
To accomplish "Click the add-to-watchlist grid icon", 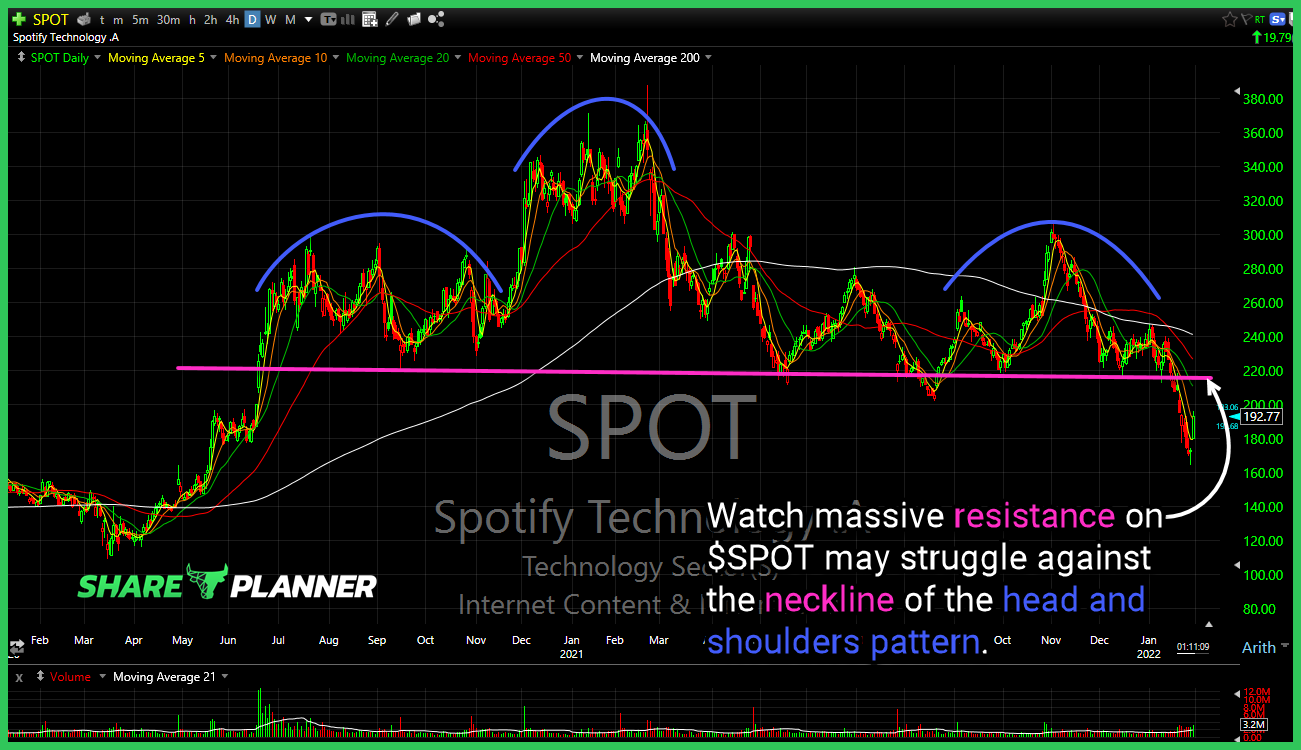I will point(370,19).
